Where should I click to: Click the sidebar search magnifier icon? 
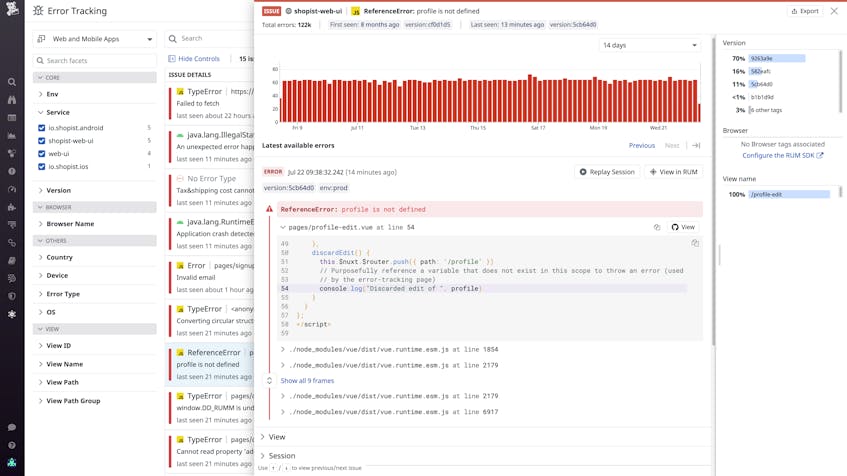click(x=12, y=82)
